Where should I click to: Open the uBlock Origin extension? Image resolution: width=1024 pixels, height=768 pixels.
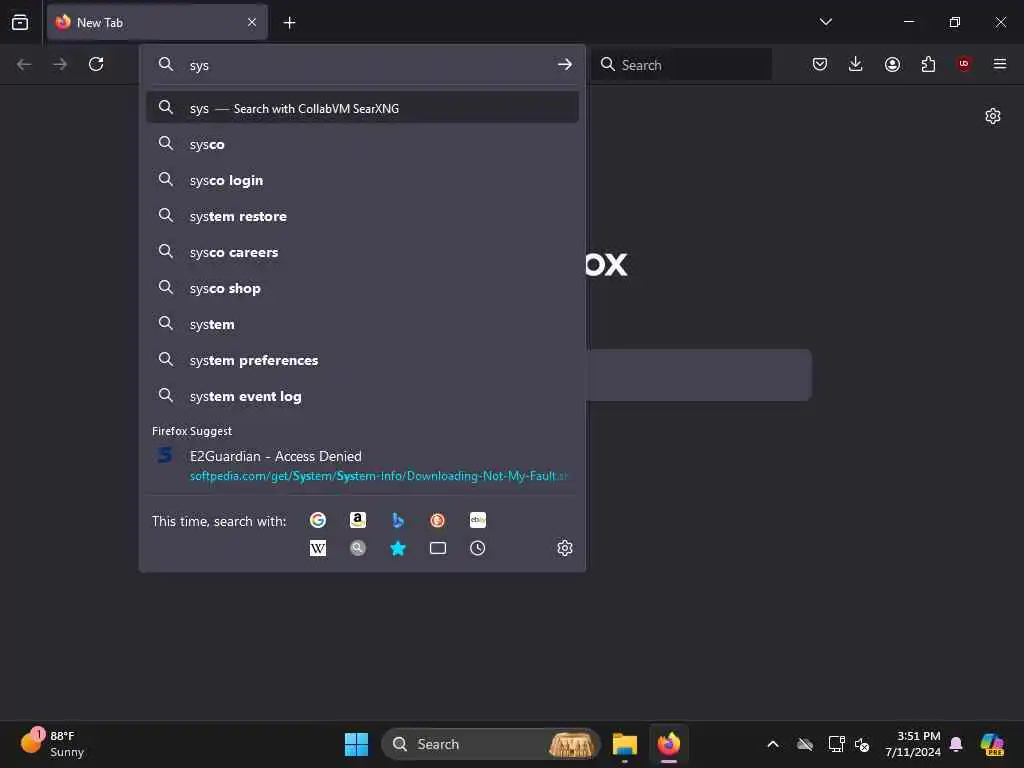click(x=964, y=64)
